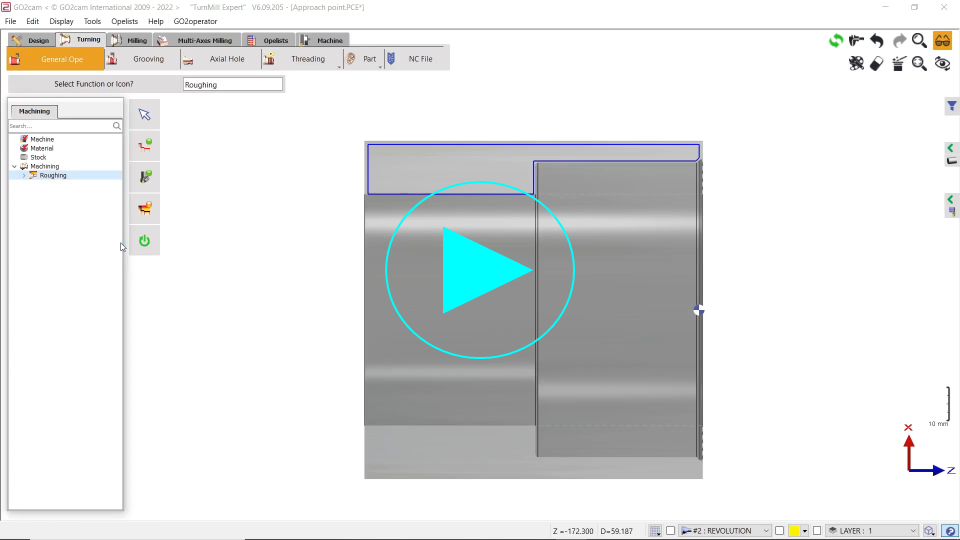Click the green power icon
This screenshot has height=540, width=960.
point(144,240)
